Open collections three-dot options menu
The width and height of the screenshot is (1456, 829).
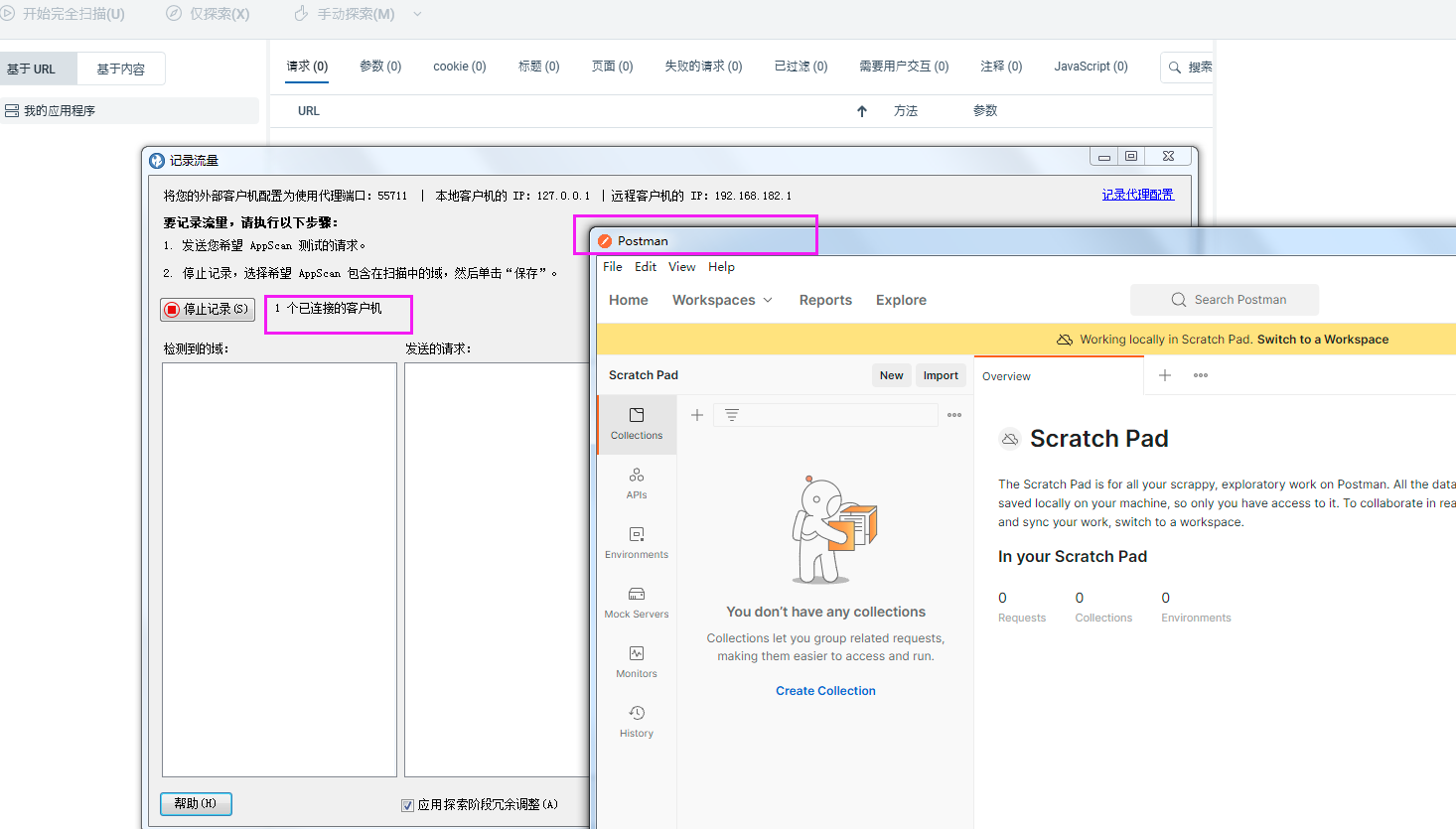pyautogui.click(x=954, y=415)
